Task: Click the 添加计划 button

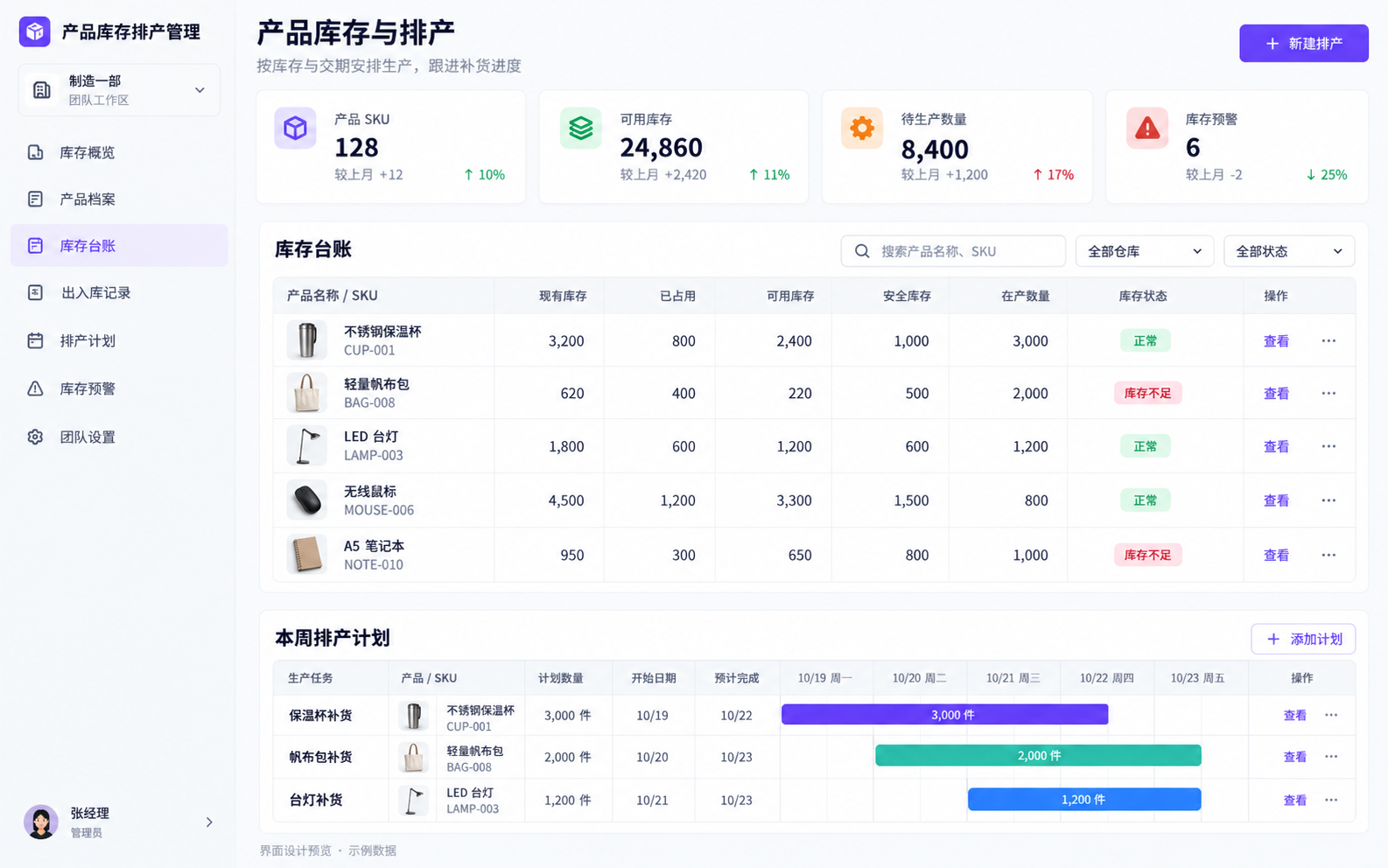Action: point(1303,639)
